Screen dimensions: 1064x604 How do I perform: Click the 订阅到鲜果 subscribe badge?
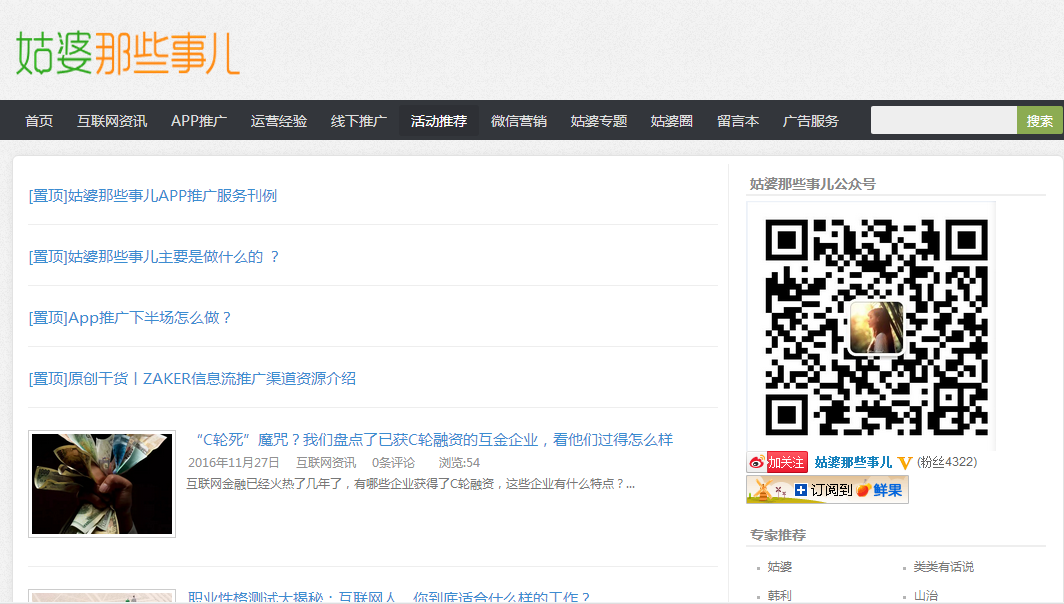(x=827, y=490)
